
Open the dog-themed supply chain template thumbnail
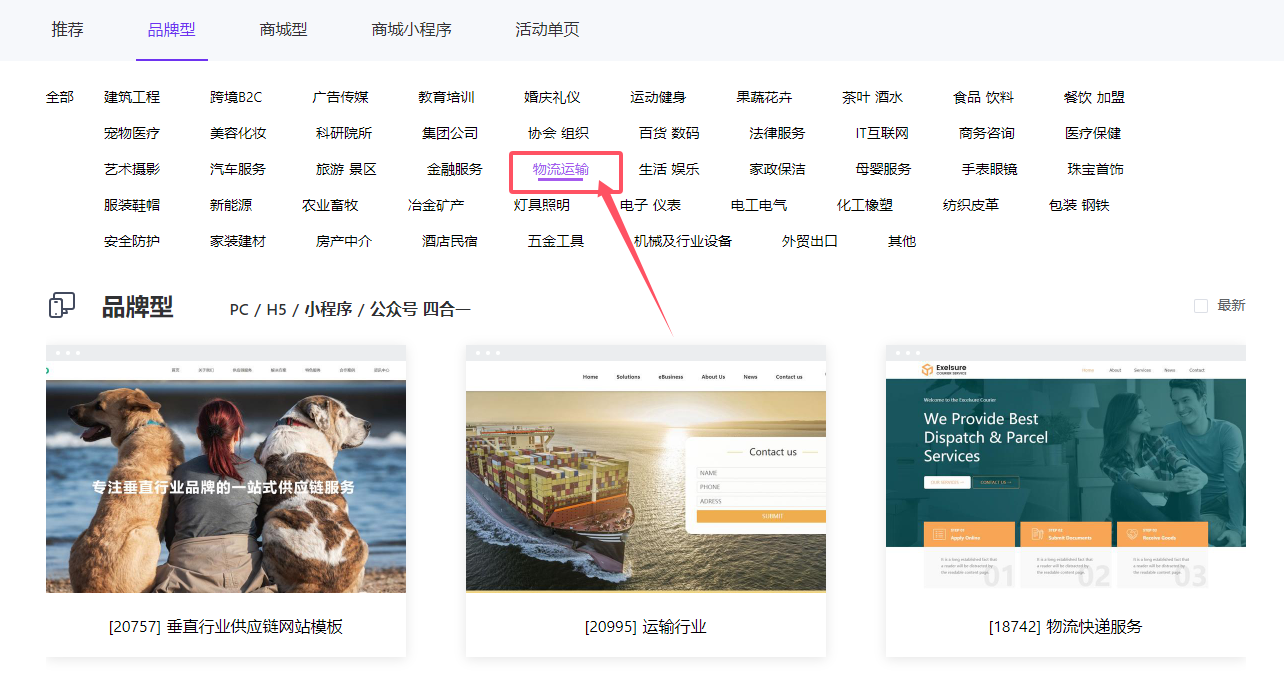(226, 469)
